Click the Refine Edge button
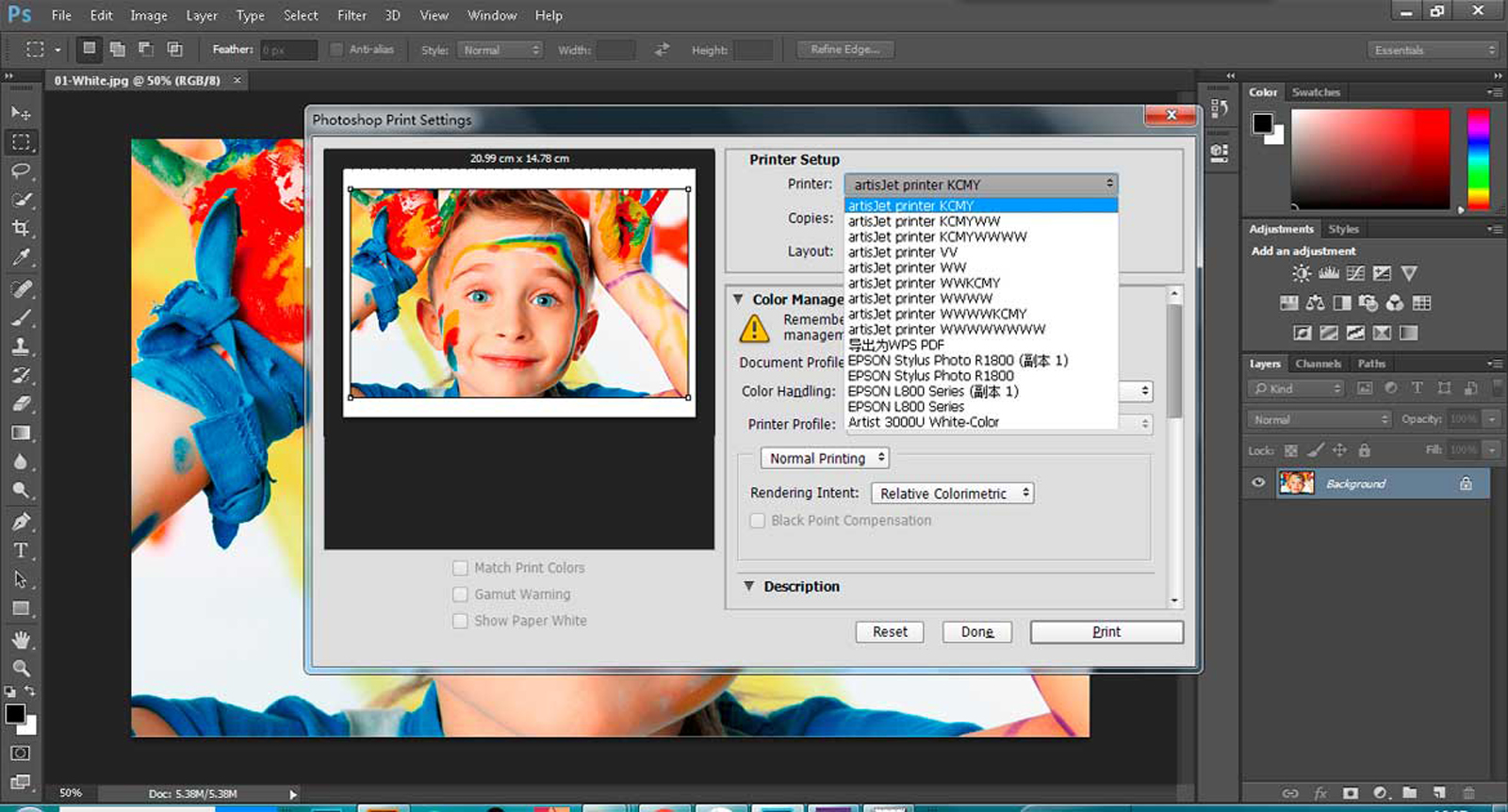Viewport: 1508px width, 812px height. pyautogui.click(x=845, y=49)
